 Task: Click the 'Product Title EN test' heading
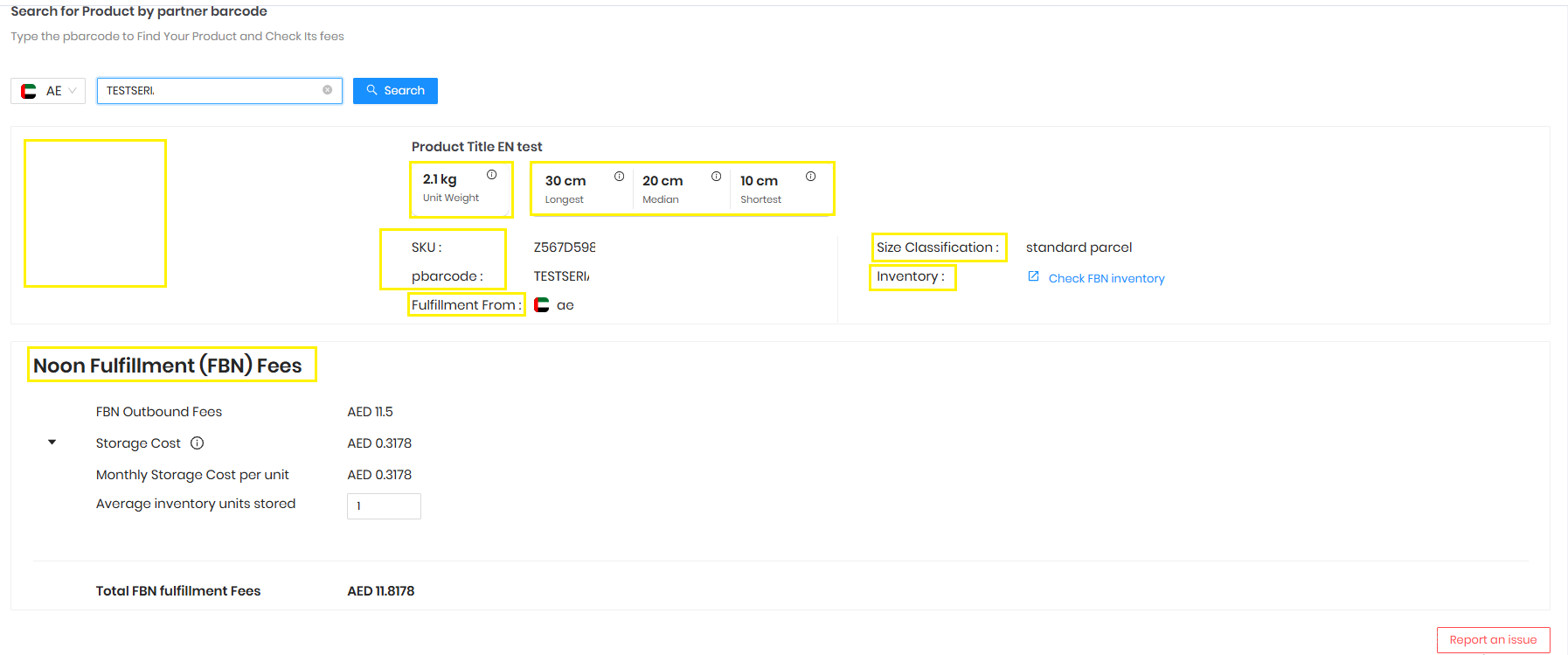pos(477,147)
